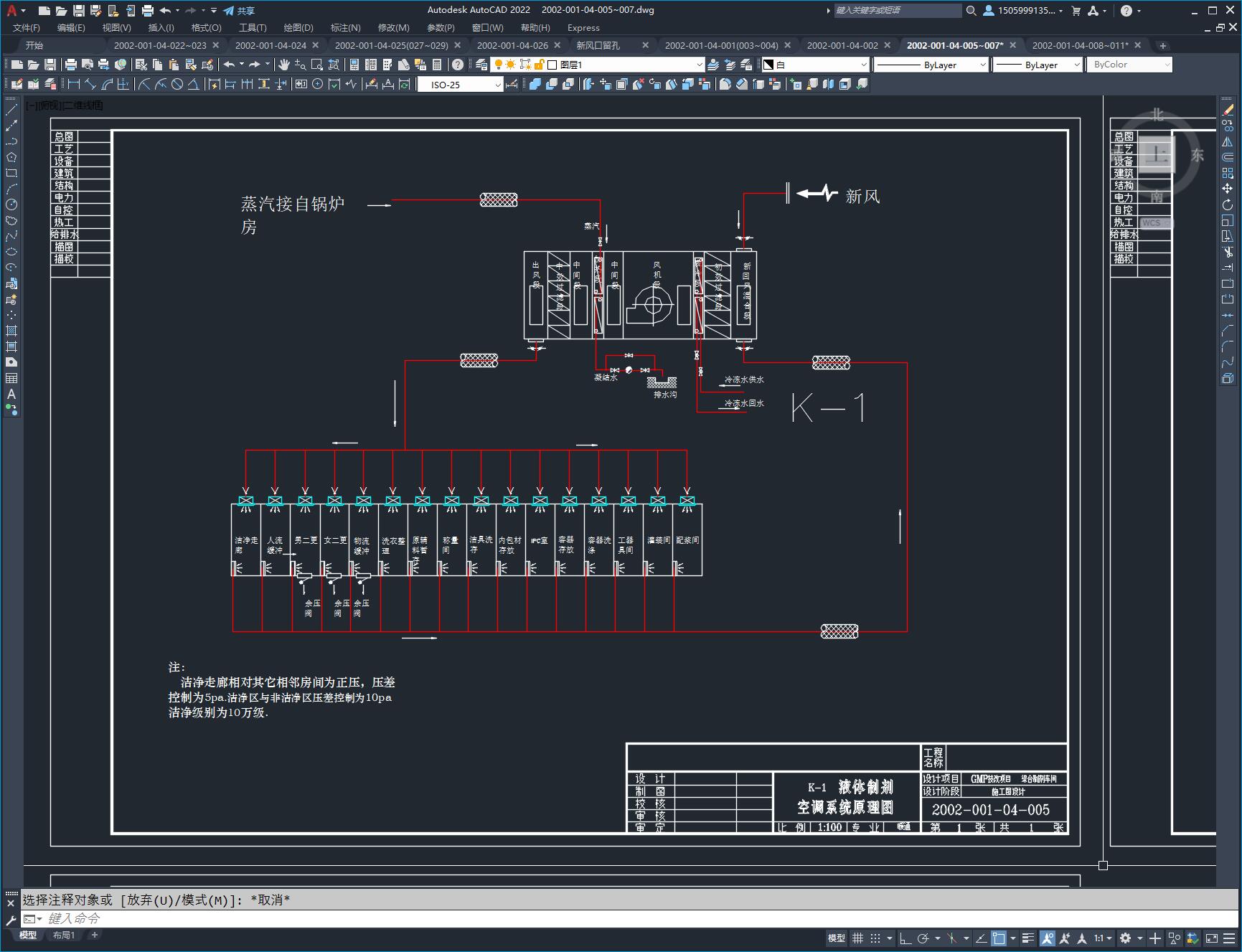1242x952 pixels.
Task: Expand the annotation scale 1:1 dropdown
Action: pos(1104,938)
